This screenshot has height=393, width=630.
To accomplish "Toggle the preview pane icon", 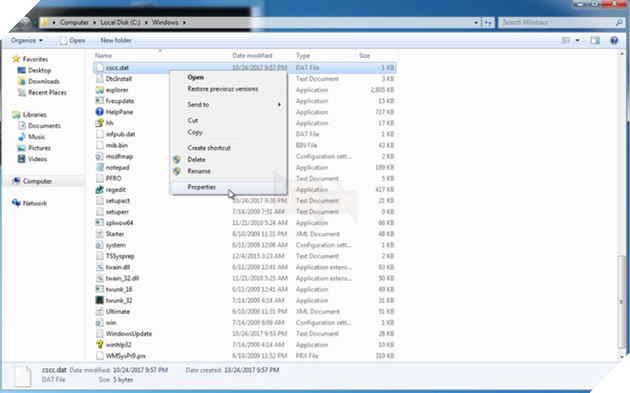I will click(x=595, y=40).
